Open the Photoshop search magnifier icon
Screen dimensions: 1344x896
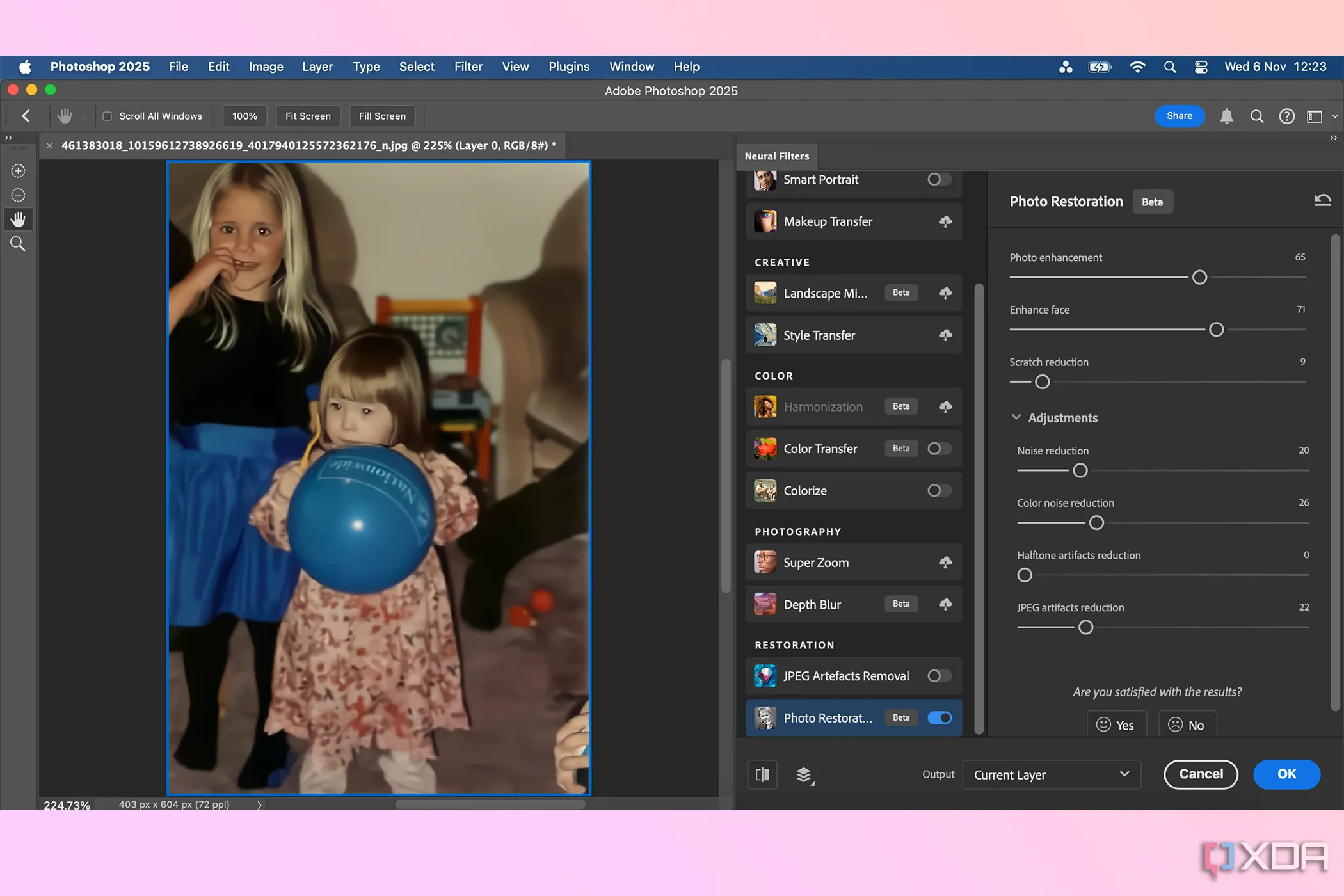[x=1257, y=116]
